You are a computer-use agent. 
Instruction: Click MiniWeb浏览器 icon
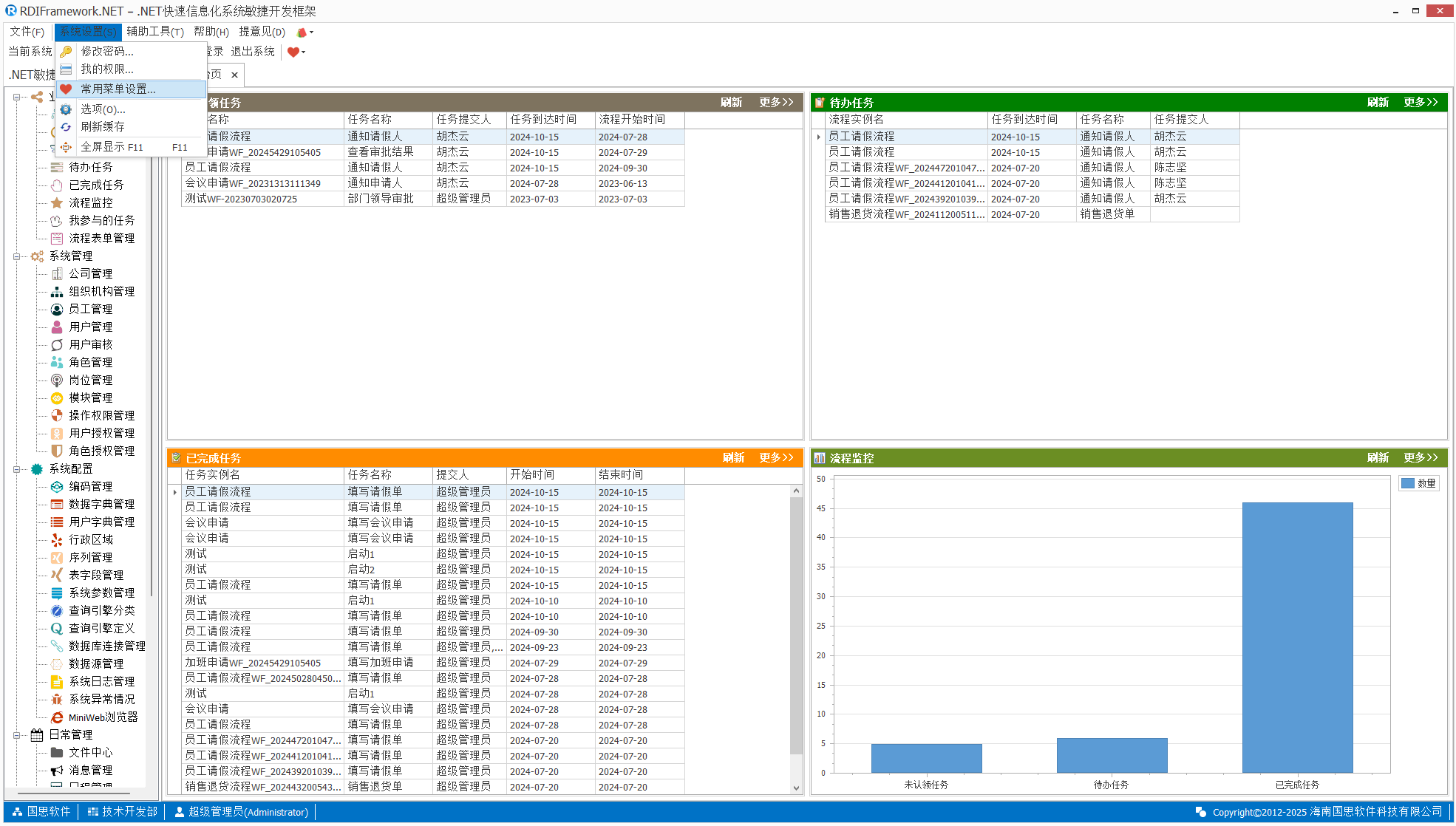(57, 717)
